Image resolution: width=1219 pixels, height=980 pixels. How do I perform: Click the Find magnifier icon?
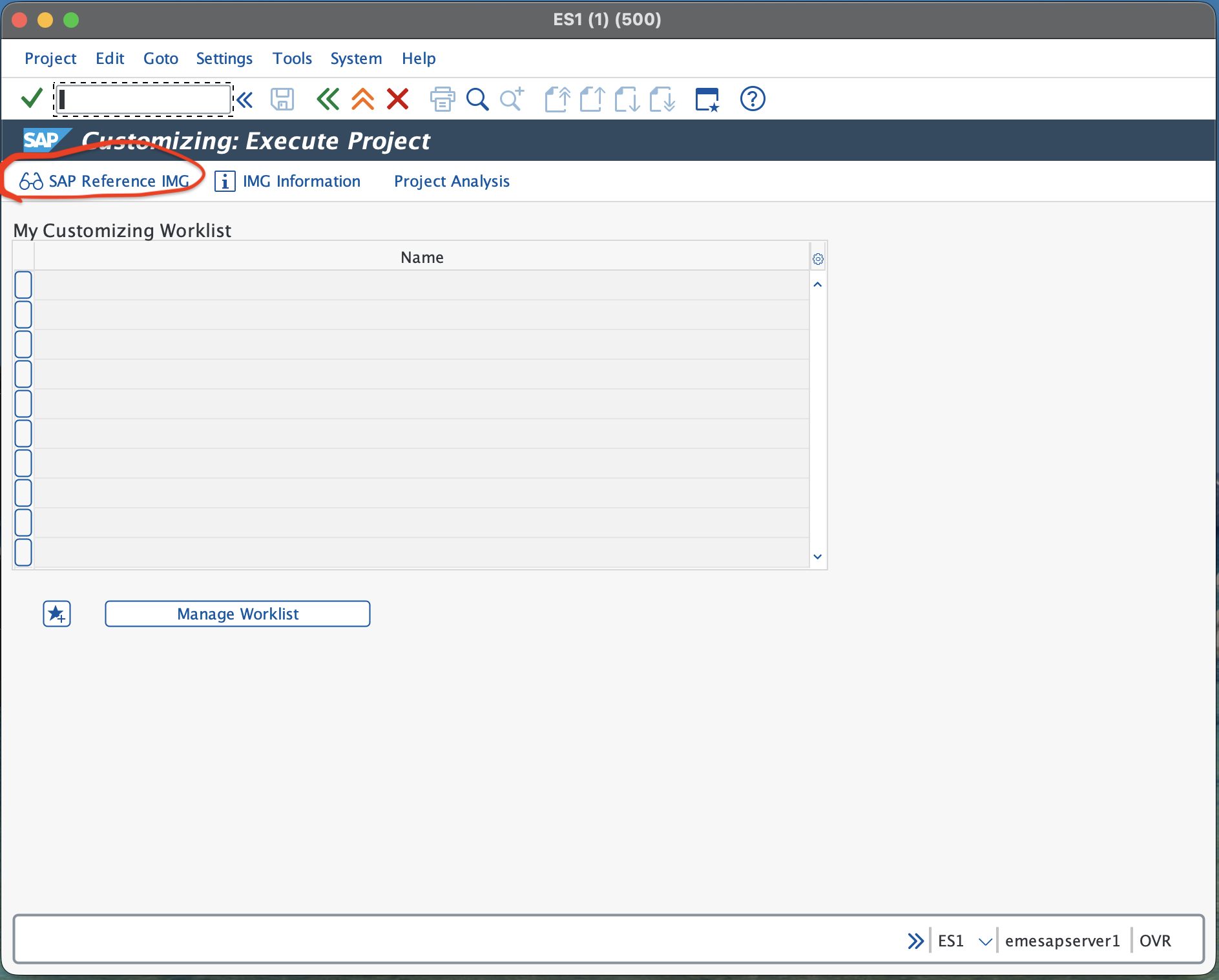click(477, 99)
